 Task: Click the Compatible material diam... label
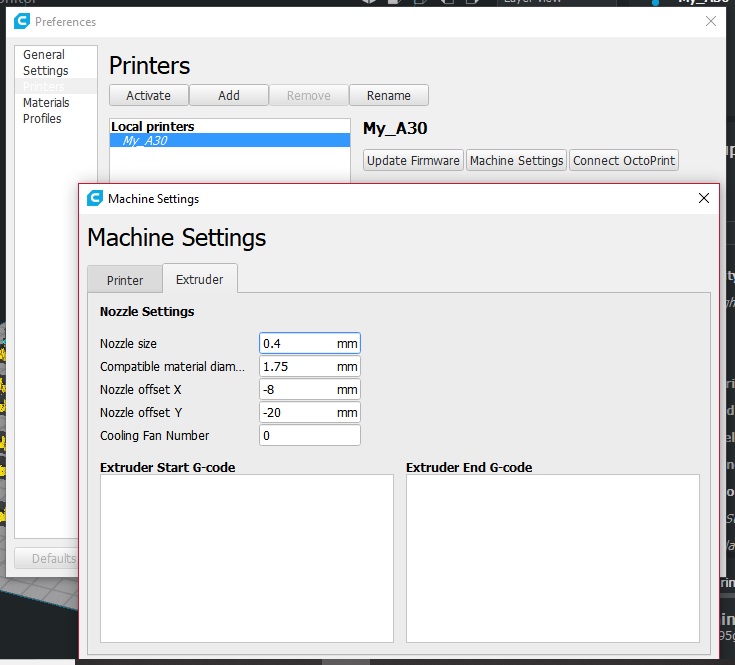pos(172,366)
